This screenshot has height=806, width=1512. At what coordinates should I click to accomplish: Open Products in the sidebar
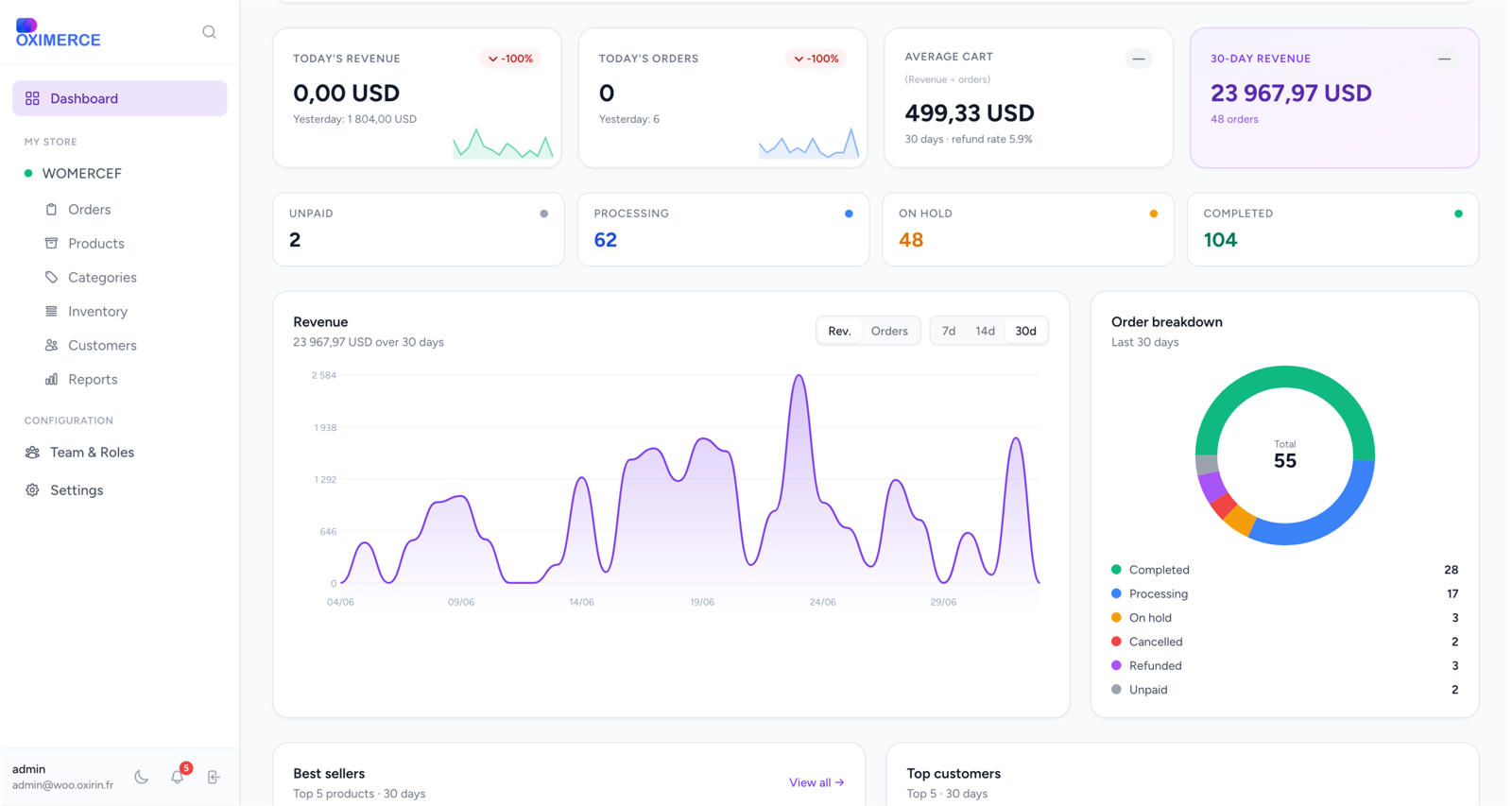pos(96,243)
